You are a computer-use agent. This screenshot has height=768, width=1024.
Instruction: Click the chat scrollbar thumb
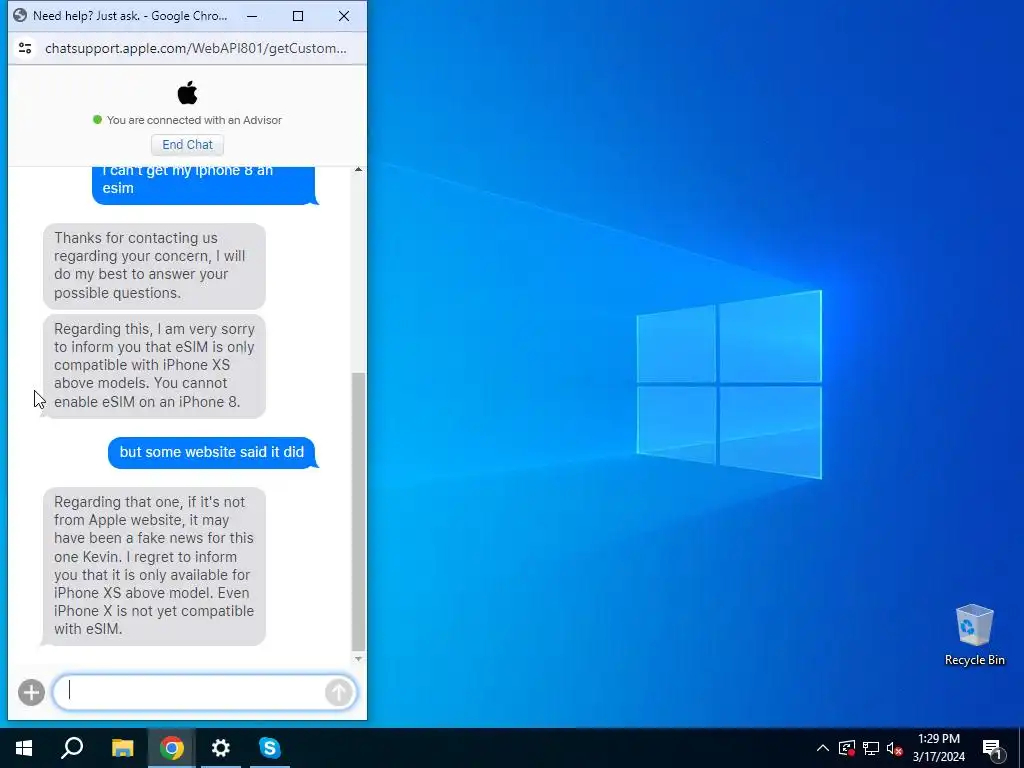(x=358, y=511)
